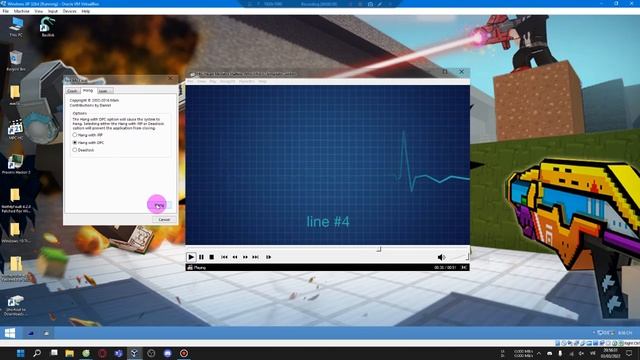
Task: Select the Hang with DPC radio option
Action: pyautogui.click(x=75, y=142)
